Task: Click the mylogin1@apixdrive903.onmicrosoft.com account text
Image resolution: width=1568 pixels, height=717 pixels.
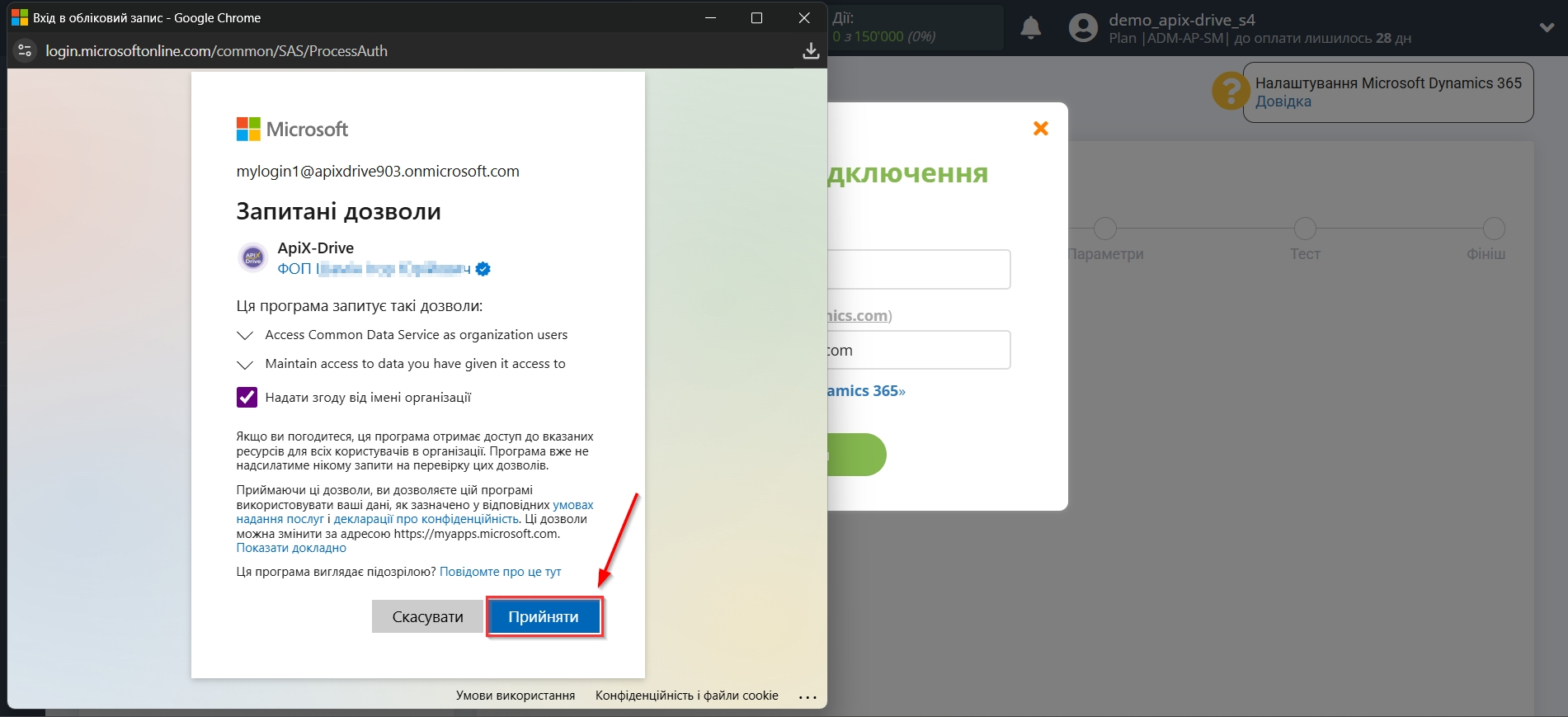Action: 378,172
